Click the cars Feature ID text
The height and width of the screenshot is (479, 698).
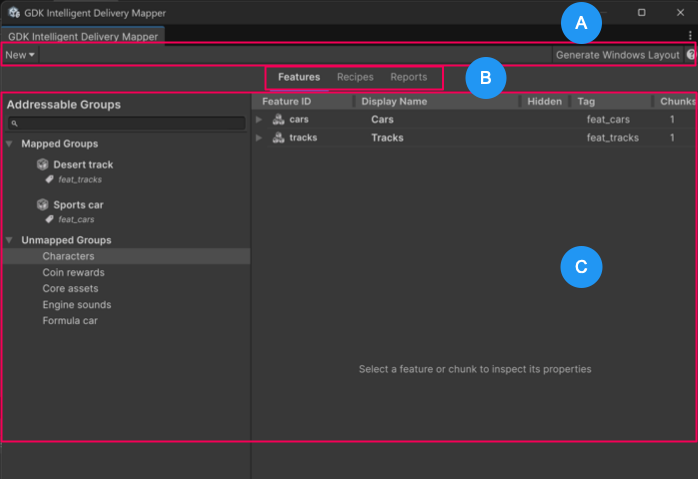(x=299, y=119)
